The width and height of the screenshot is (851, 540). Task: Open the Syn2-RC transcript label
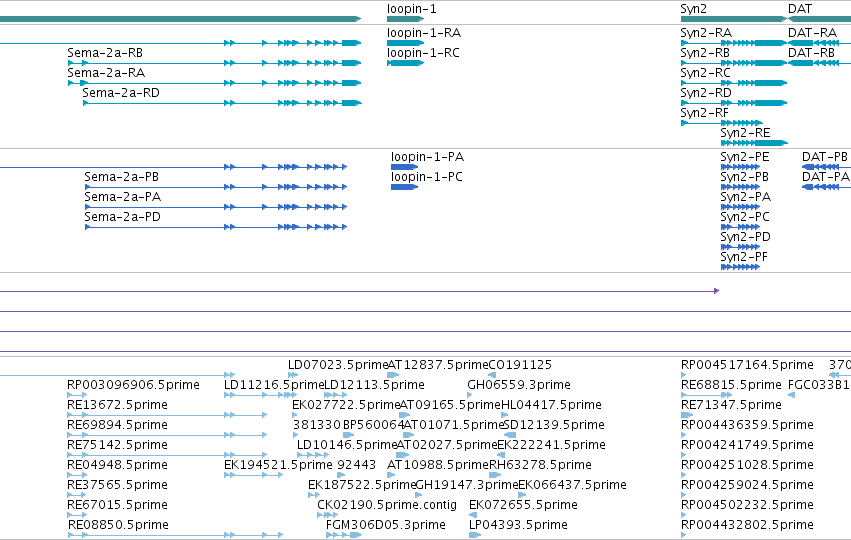click(706, 73)
